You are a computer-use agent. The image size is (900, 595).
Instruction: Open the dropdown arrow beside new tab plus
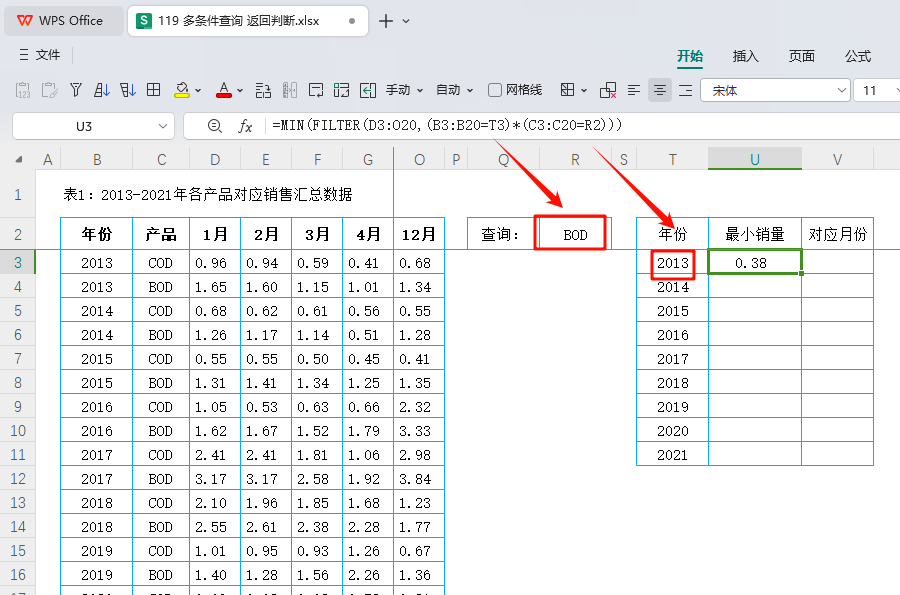pyautogui.click(x=406, y=21)
